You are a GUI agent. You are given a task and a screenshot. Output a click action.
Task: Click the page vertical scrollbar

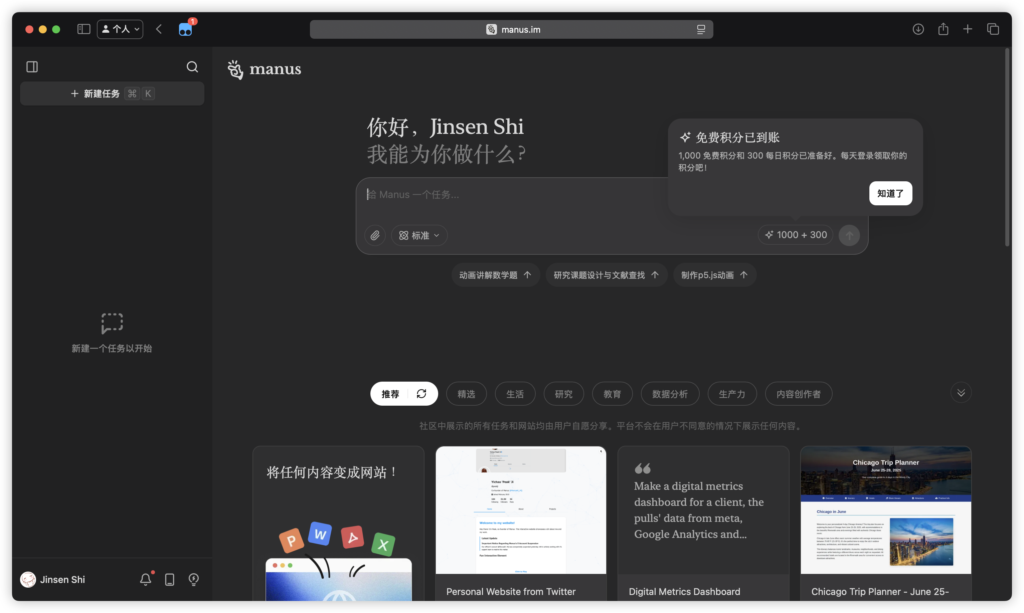coord(1007,147)
